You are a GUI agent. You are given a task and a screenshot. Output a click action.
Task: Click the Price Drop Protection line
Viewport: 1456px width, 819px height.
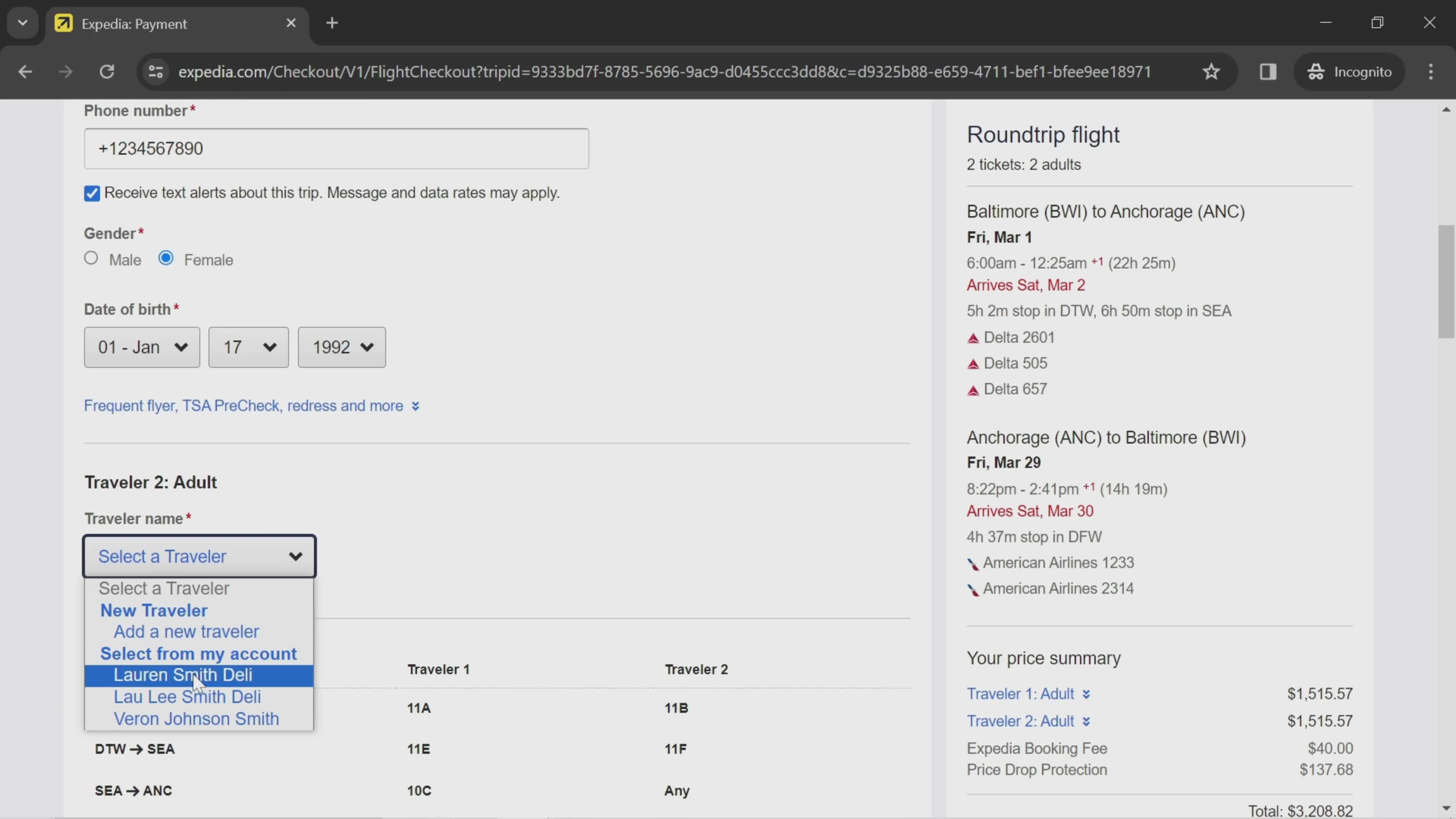[1159, 770]
